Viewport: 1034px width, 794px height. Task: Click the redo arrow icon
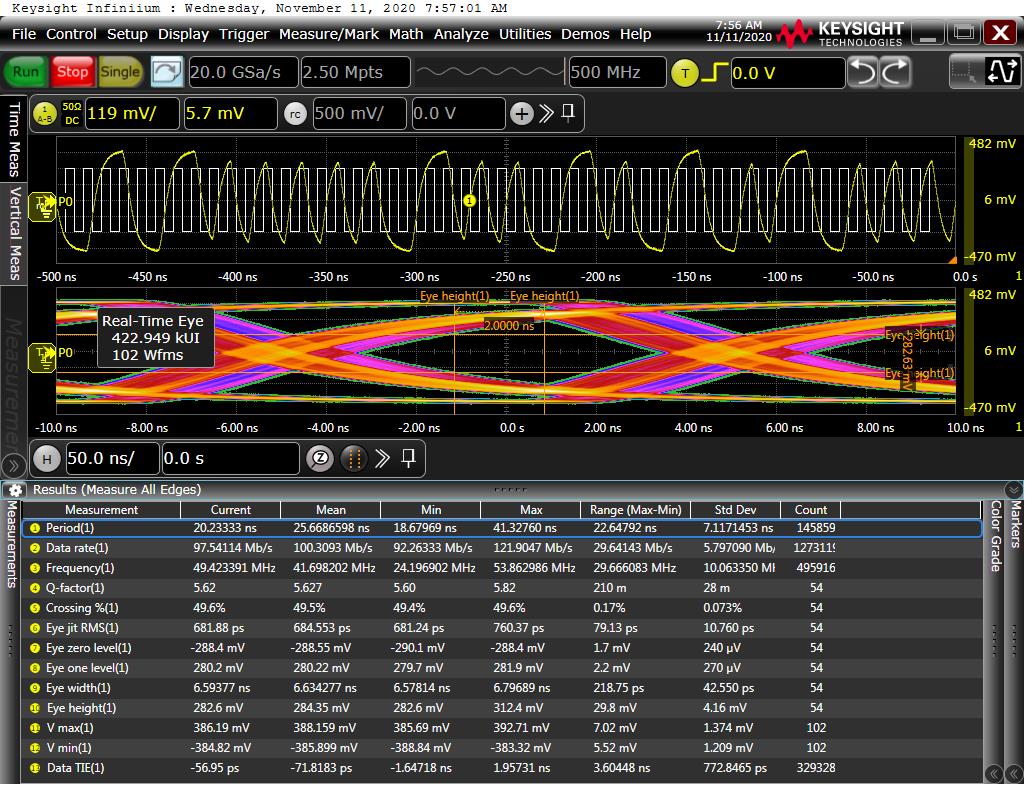[896, 72]
